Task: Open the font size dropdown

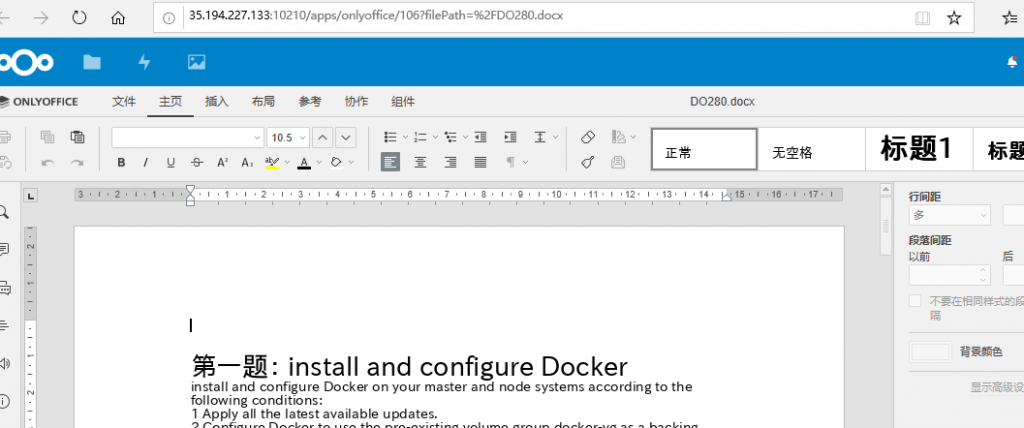Action: click(301, 137)
